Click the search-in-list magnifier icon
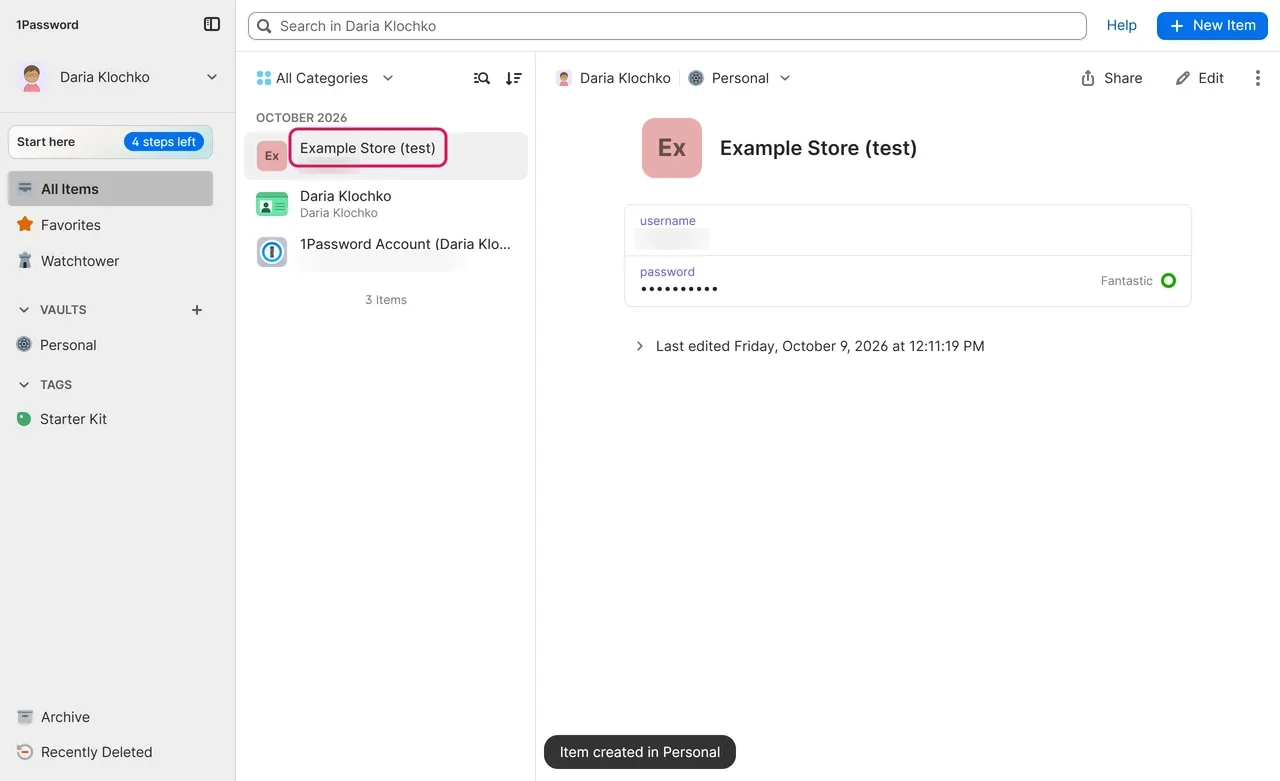This screenshot has height=781, width=1280. tap(482, 78)
